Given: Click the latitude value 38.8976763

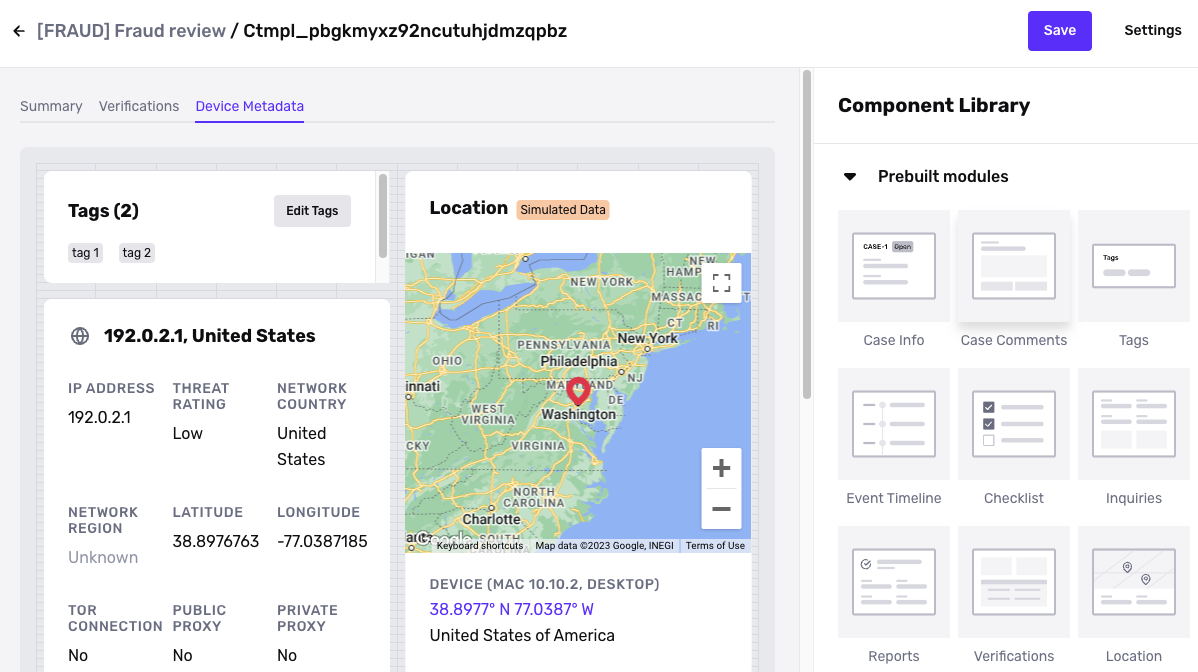Looking at the screenshot, I should click(215, 541).
